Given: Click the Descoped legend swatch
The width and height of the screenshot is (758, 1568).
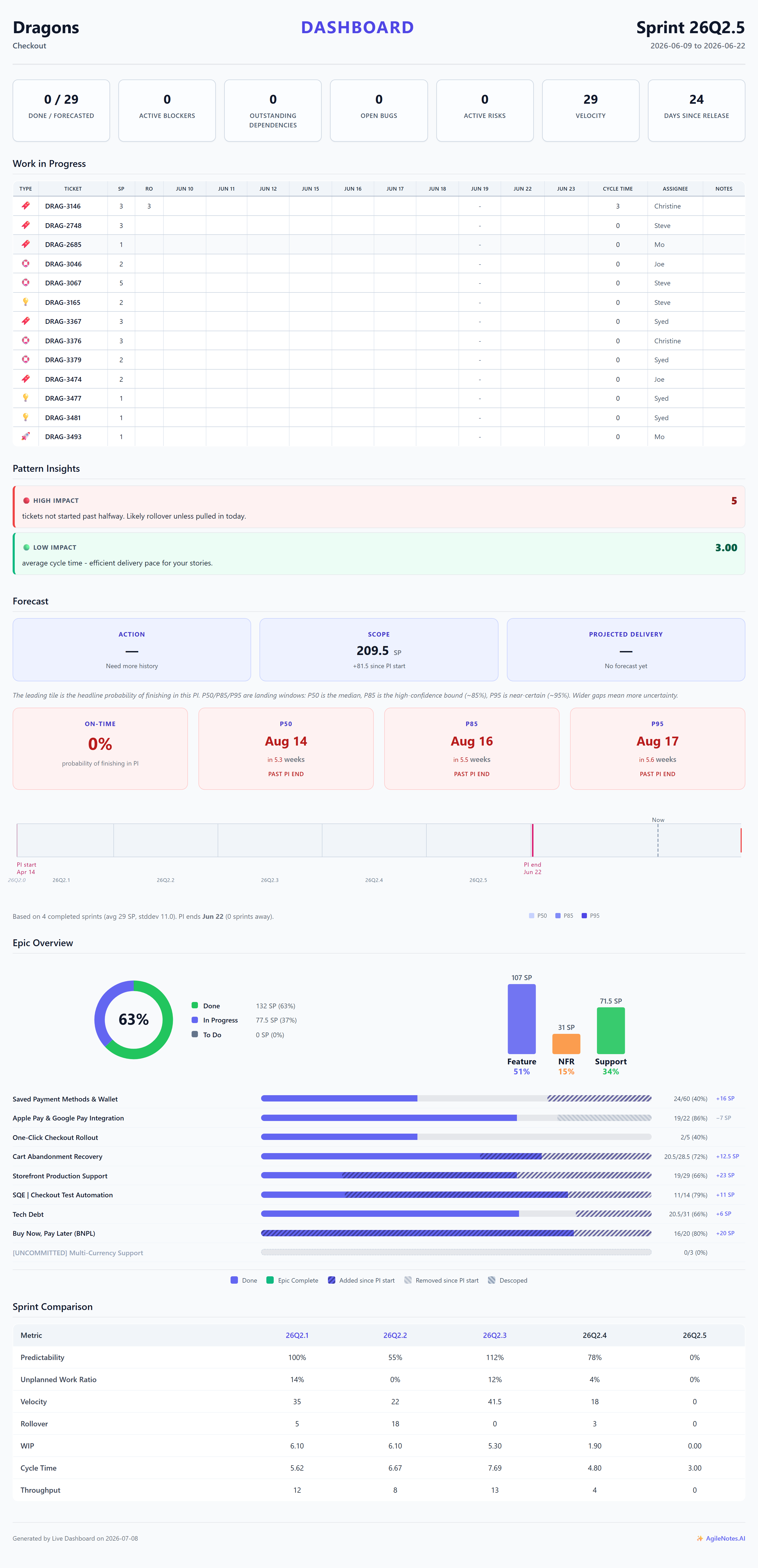Looking at the screenshot, I should (492, 1280).
